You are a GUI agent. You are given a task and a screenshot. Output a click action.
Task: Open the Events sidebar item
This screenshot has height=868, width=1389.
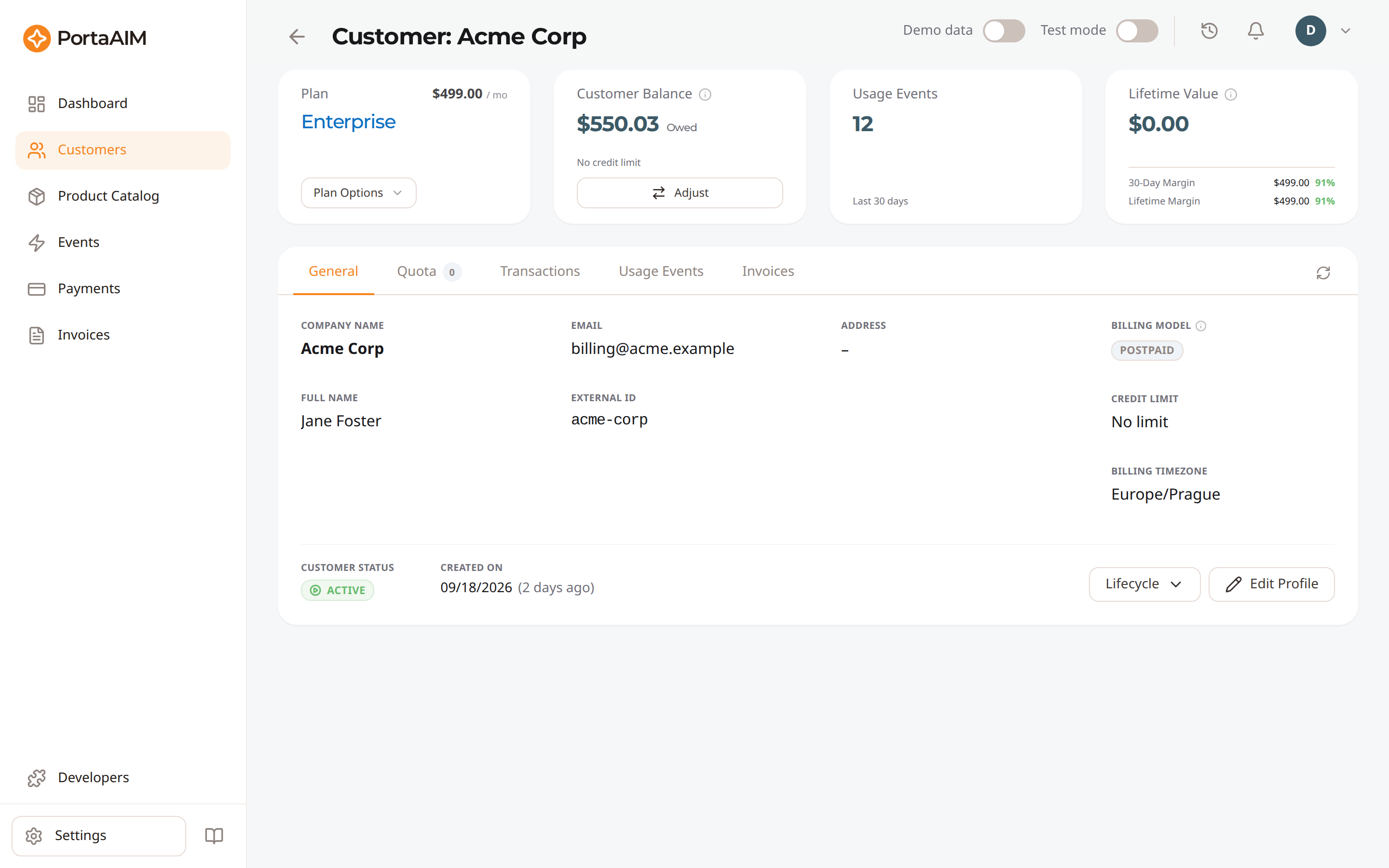coord(123,242)
